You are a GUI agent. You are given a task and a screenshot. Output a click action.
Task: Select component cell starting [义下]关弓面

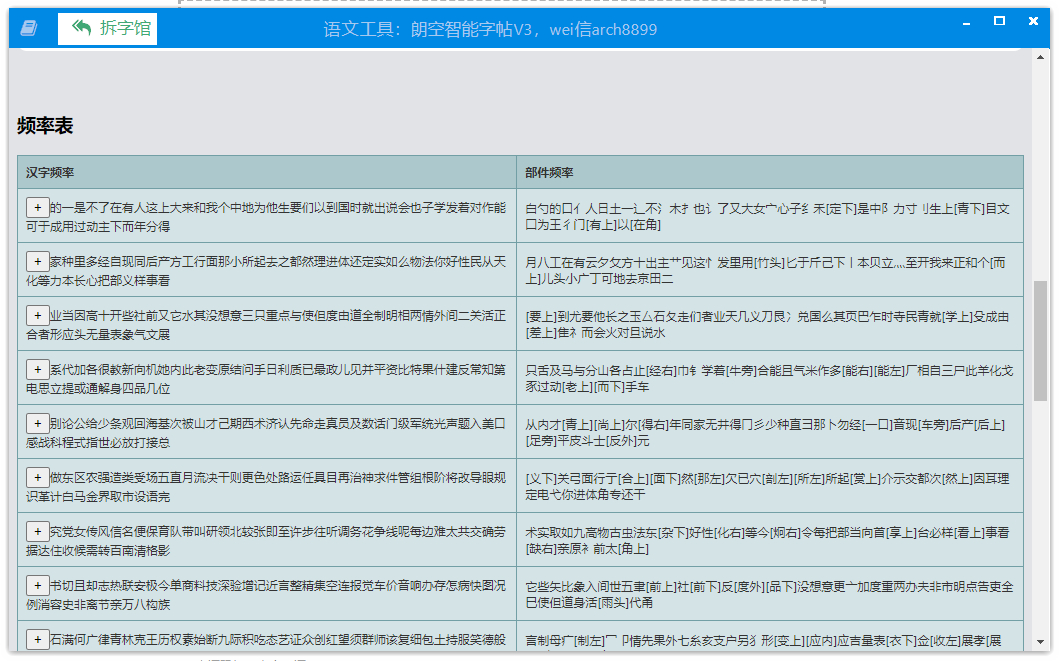770,486
